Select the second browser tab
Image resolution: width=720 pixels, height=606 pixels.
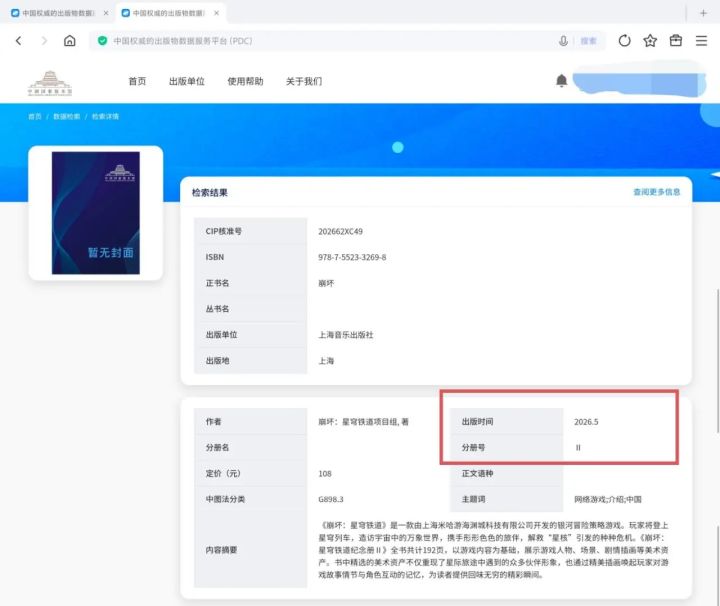tap(169, 13)
